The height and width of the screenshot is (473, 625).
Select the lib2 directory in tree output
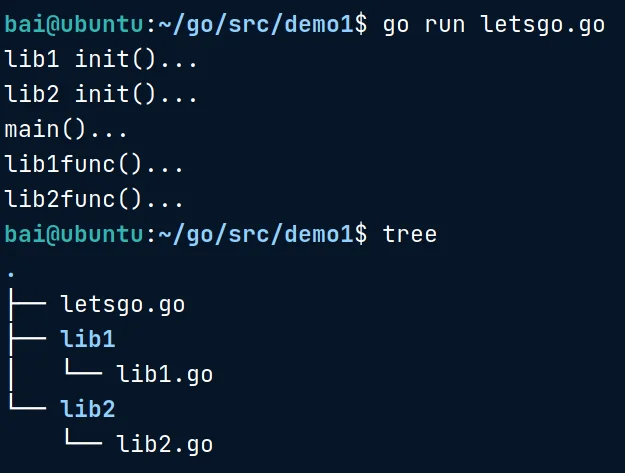[x=88, y=409]
